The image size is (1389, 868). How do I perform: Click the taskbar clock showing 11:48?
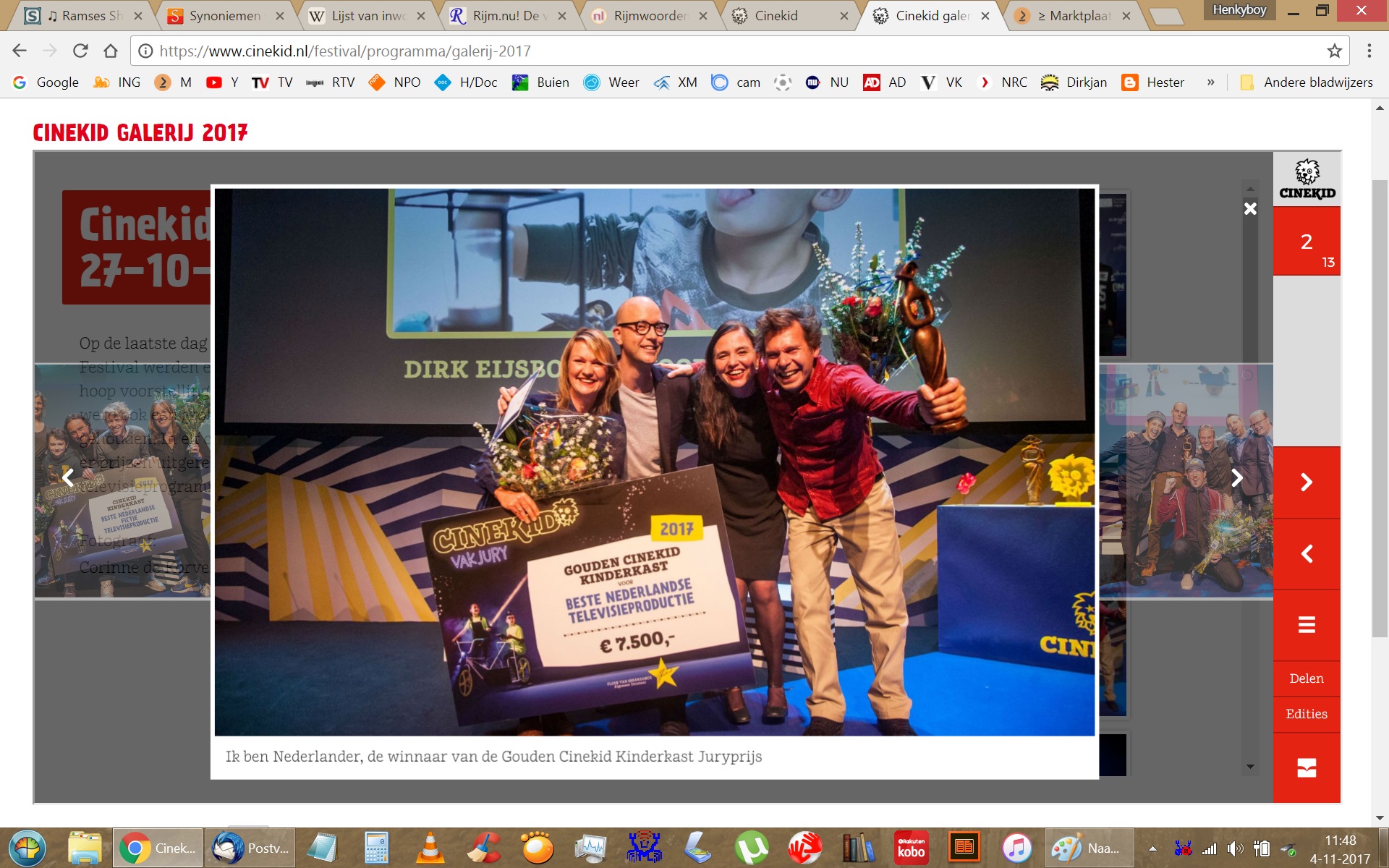pyautogui.click(x=1340, y=849)
